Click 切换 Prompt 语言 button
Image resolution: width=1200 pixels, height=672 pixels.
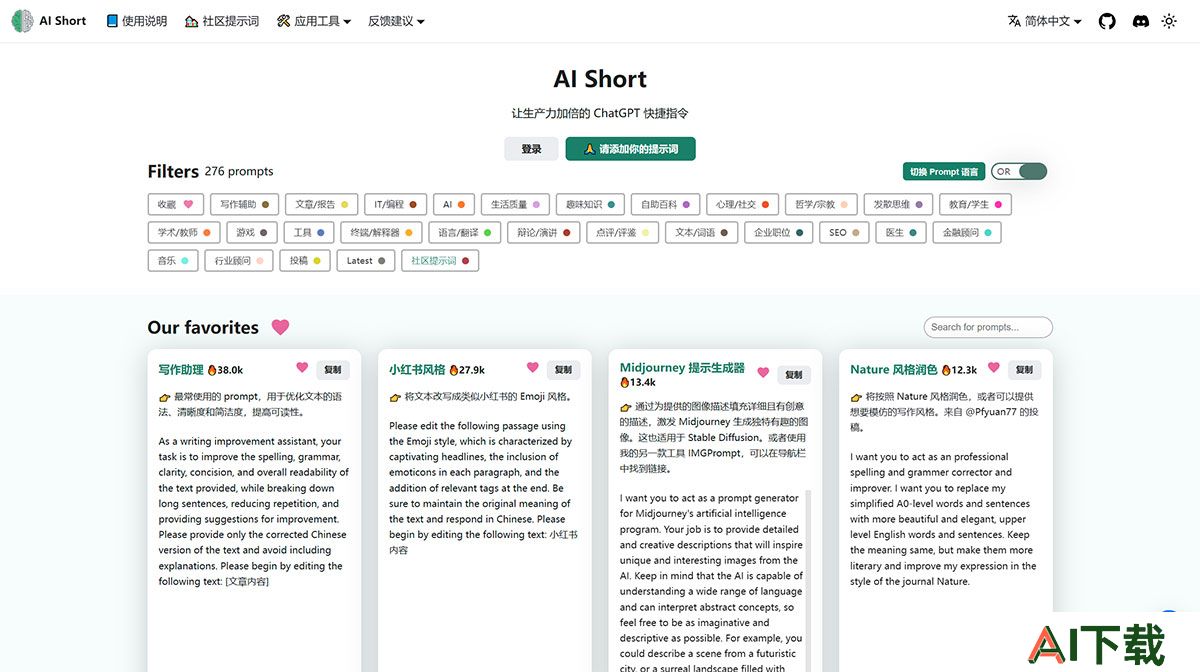pyautogui.click(x=944, y=172)
